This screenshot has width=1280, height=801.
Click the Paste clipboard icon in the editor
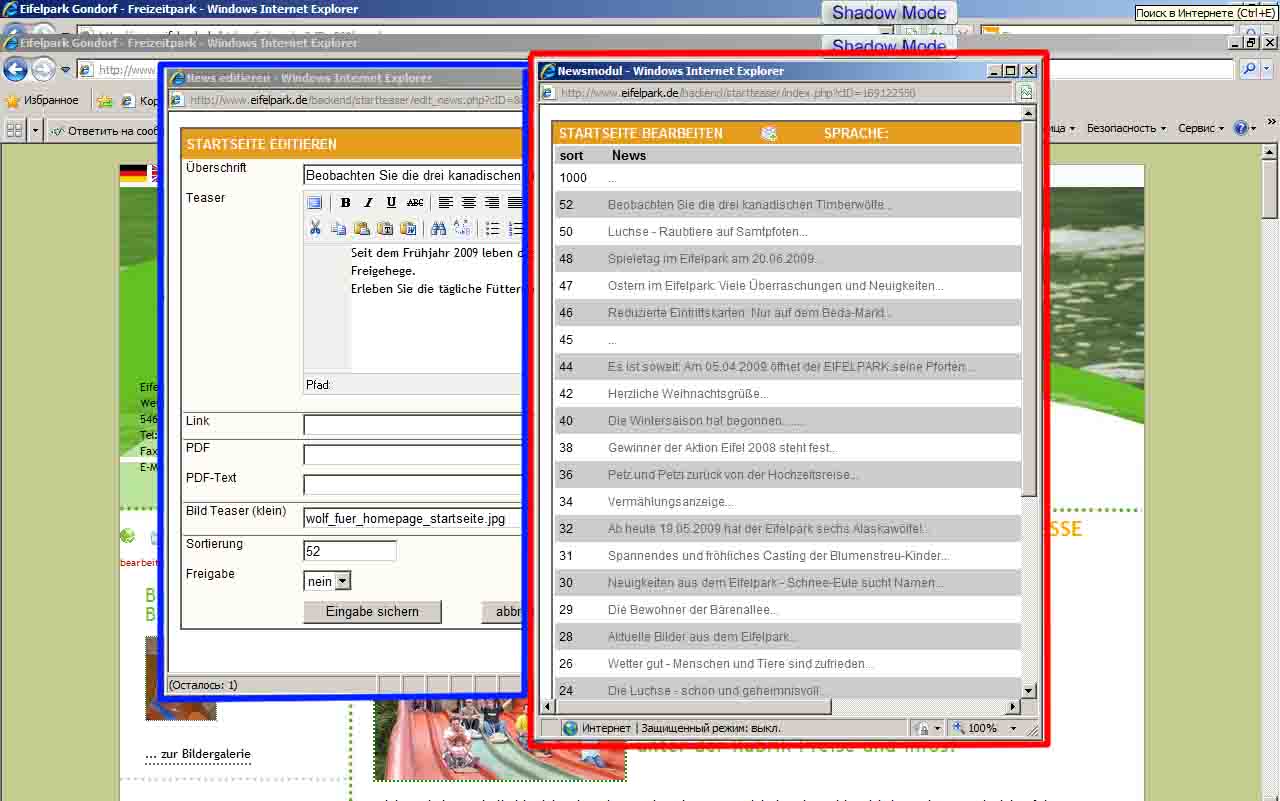pos(361,228)
